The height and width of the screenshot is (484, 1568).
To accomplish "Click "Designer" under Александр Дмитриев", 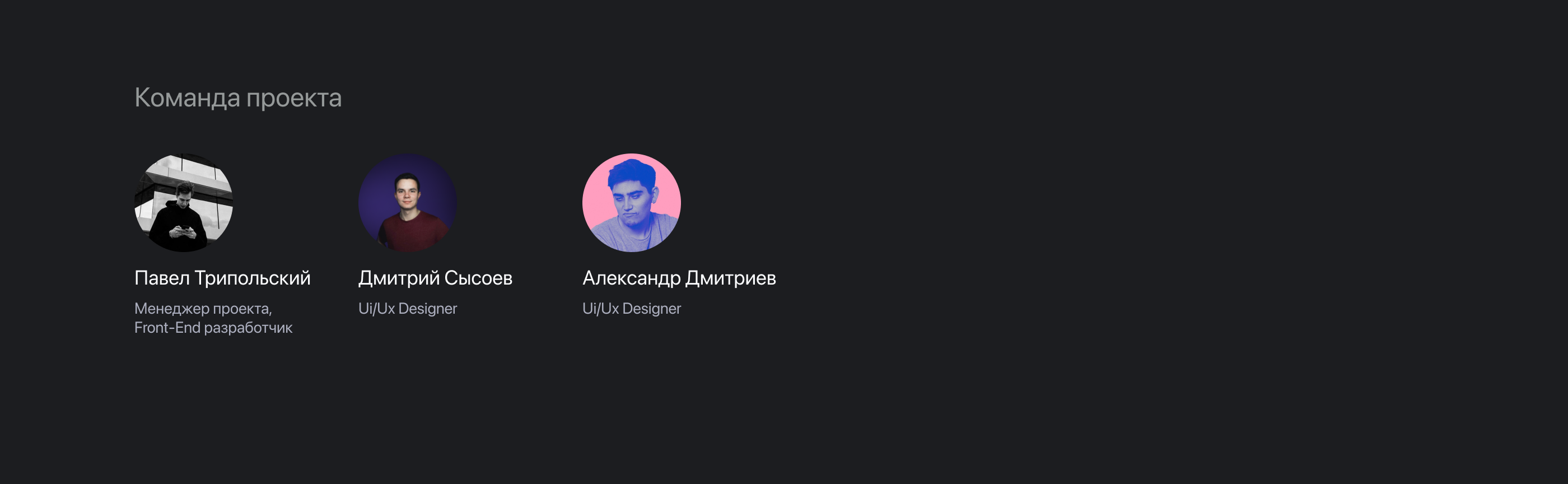I will coord(651,309).
